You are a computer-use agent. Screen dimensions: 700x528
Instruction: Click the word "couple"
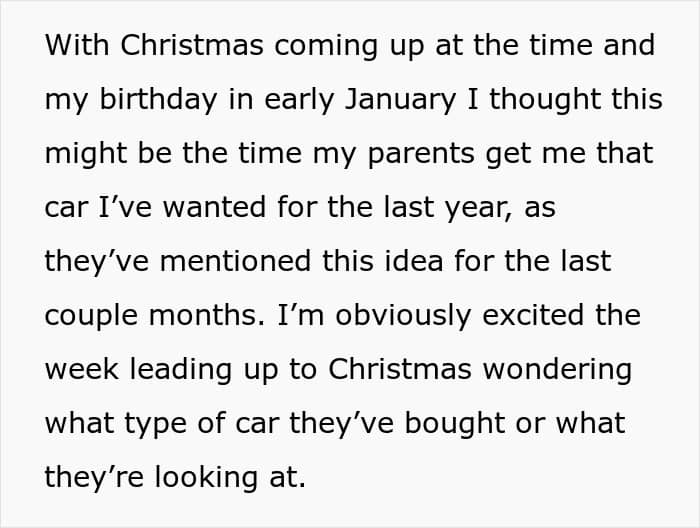coord(94,315)
